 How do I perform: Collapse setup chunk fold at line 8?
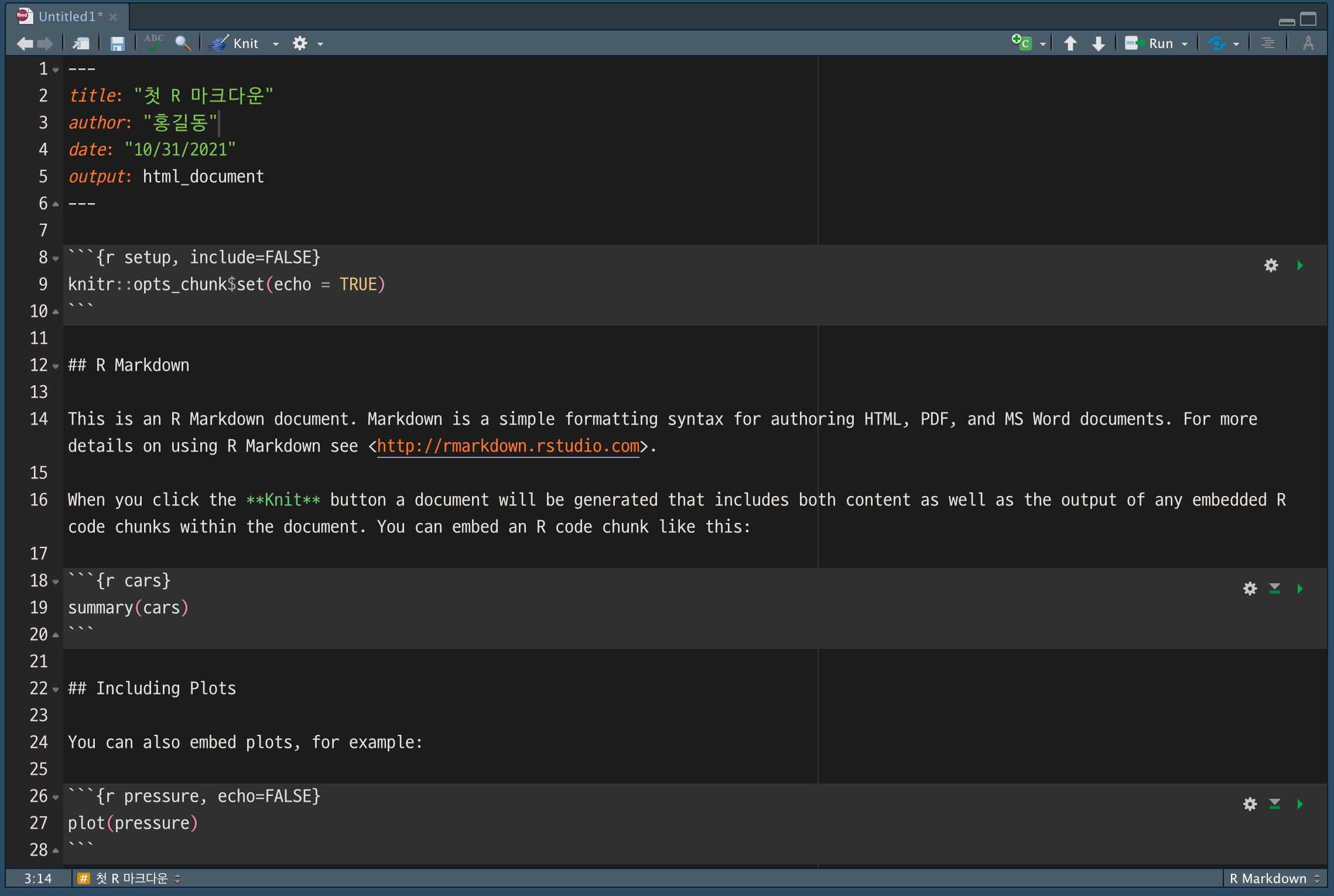tap(56, 258)
